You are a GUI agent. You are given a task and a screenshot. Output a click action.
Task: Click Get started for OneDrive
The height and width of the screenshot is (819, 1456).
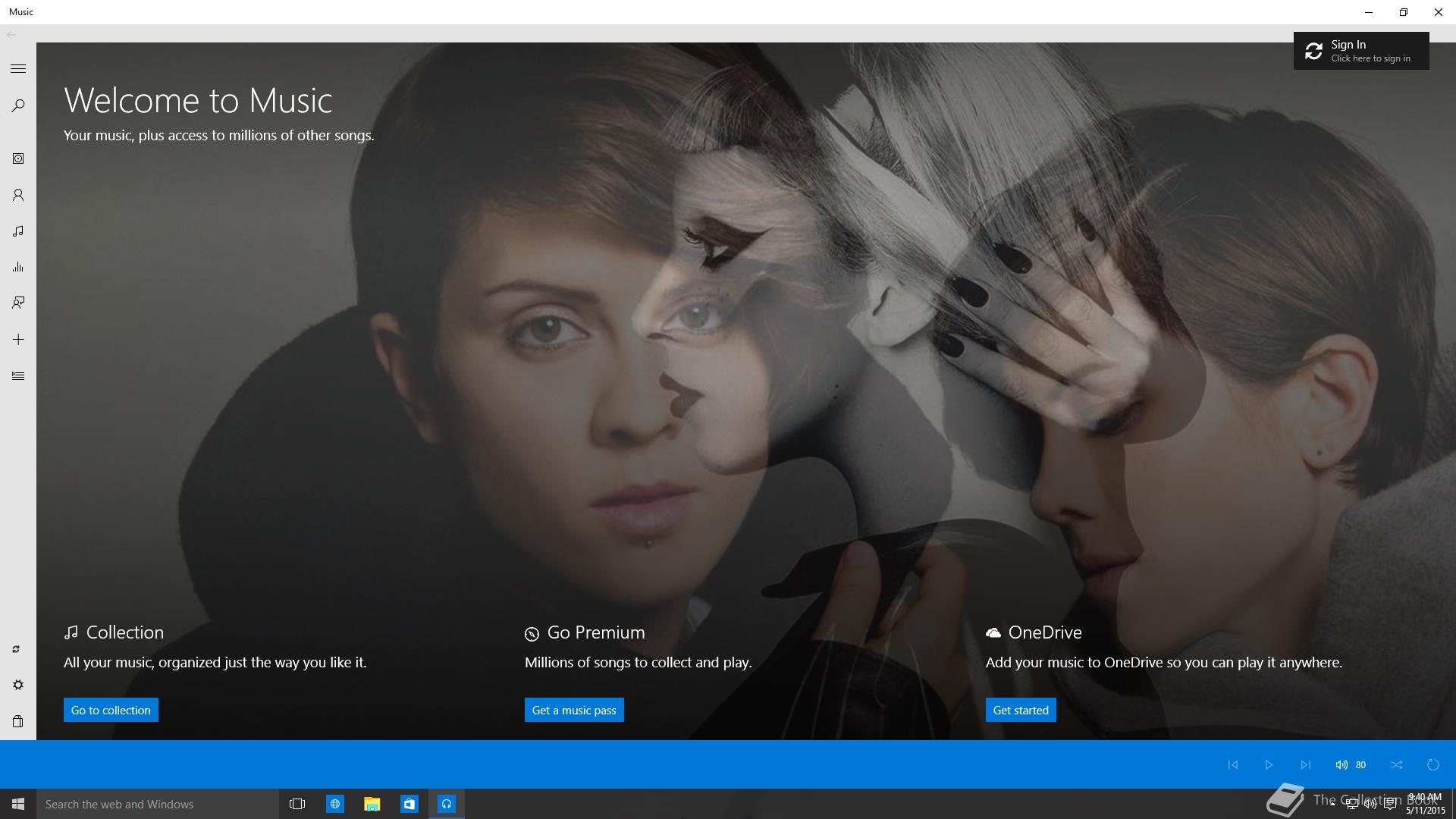pyautogui.click(x=1021, y=710)
